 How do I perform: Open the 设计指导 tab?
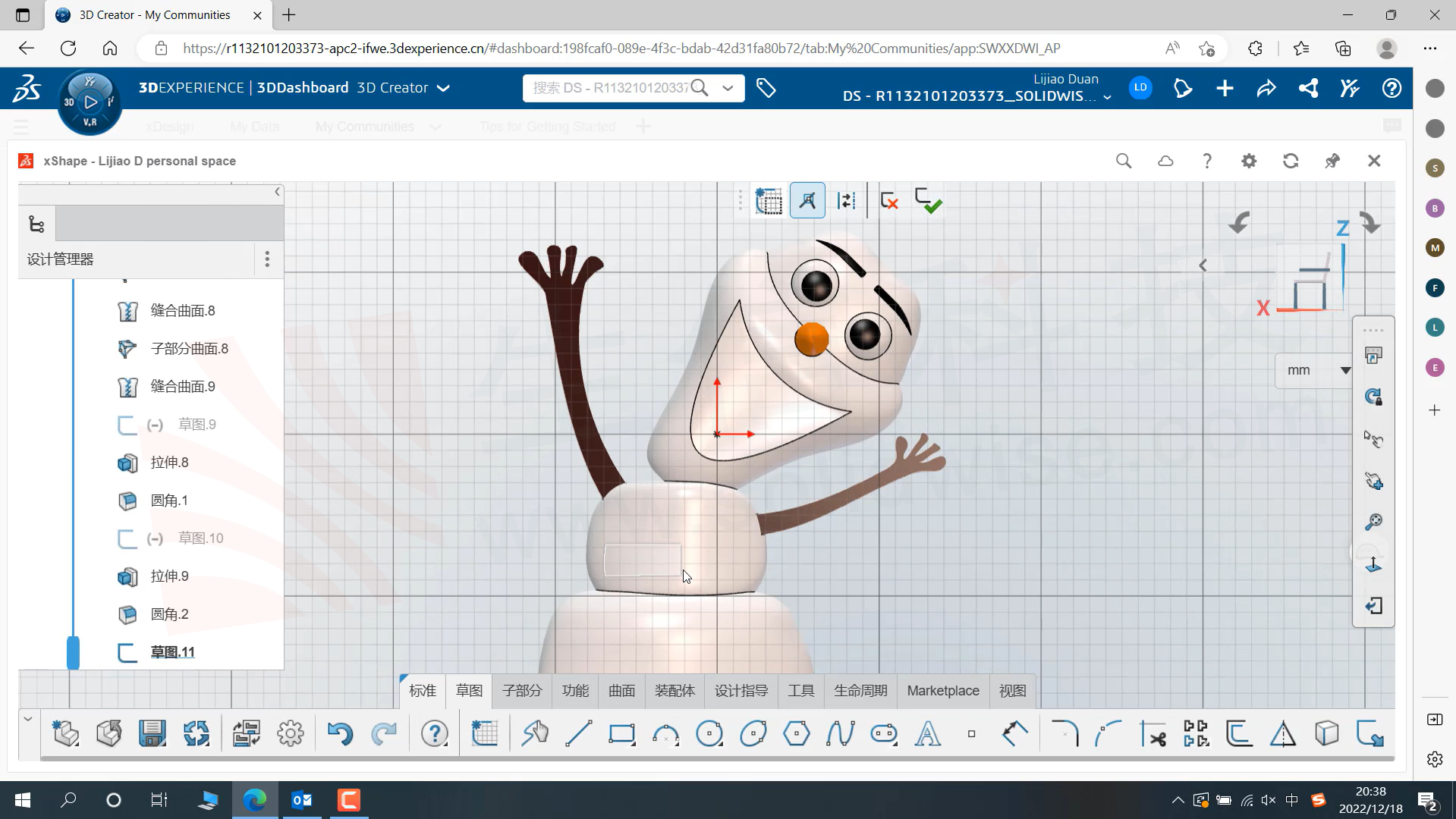click(x=741, y=691)
